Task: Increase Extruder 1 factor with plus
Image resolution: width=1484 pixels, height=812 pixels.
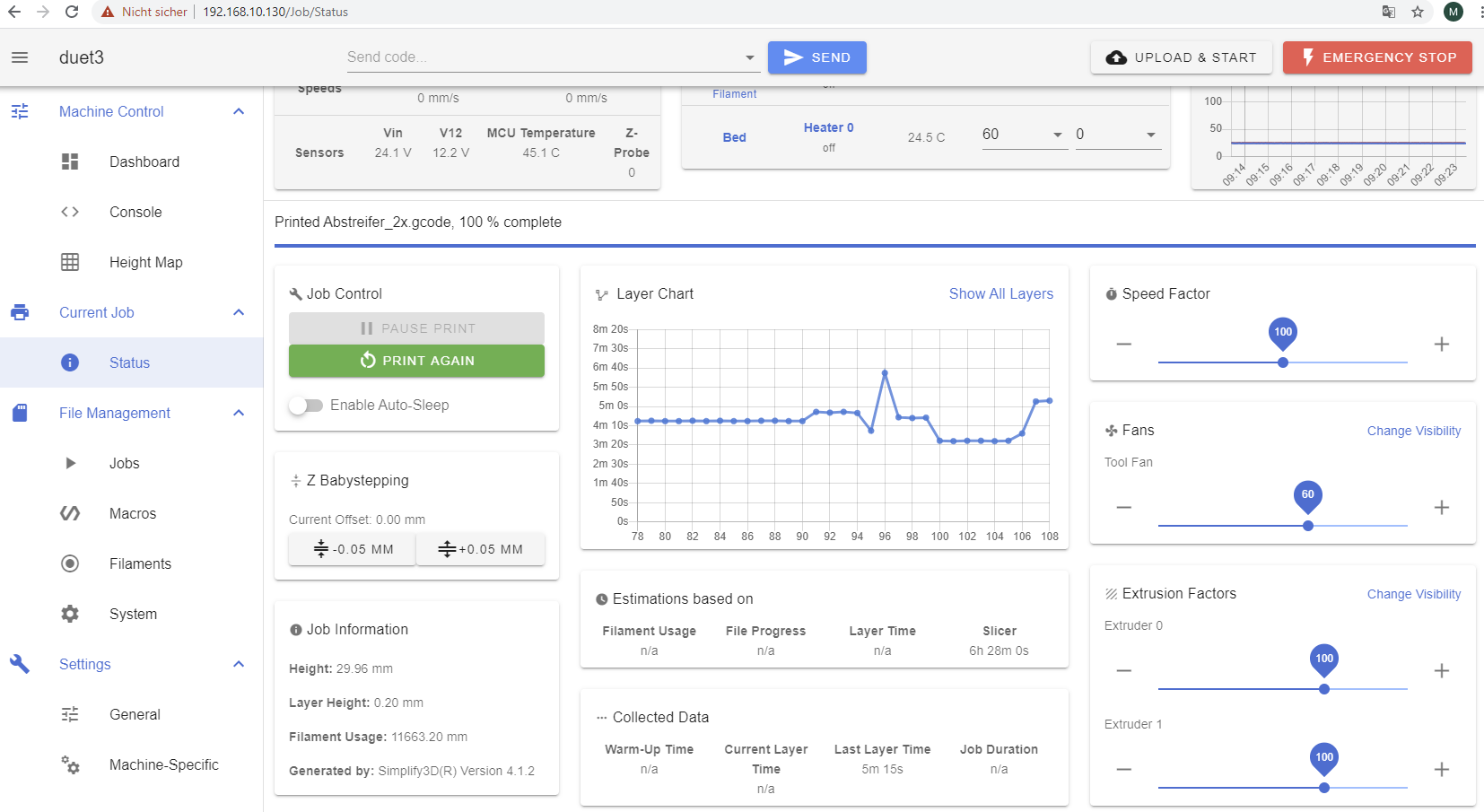Action: [1442, 770]
